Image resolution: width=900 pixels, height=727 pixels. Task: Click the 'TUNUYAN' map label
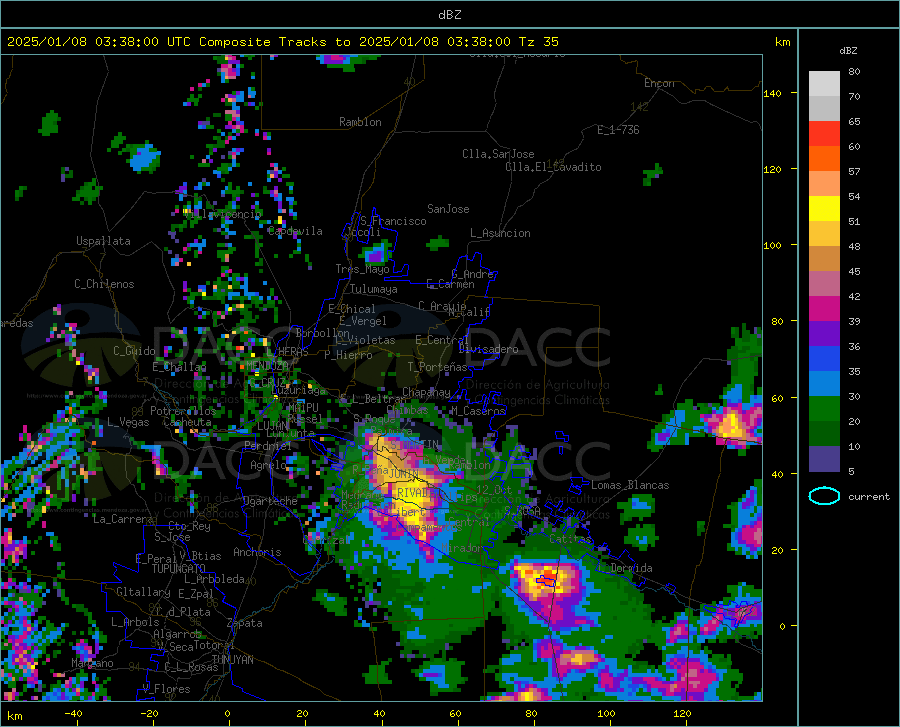coord(232,659)
